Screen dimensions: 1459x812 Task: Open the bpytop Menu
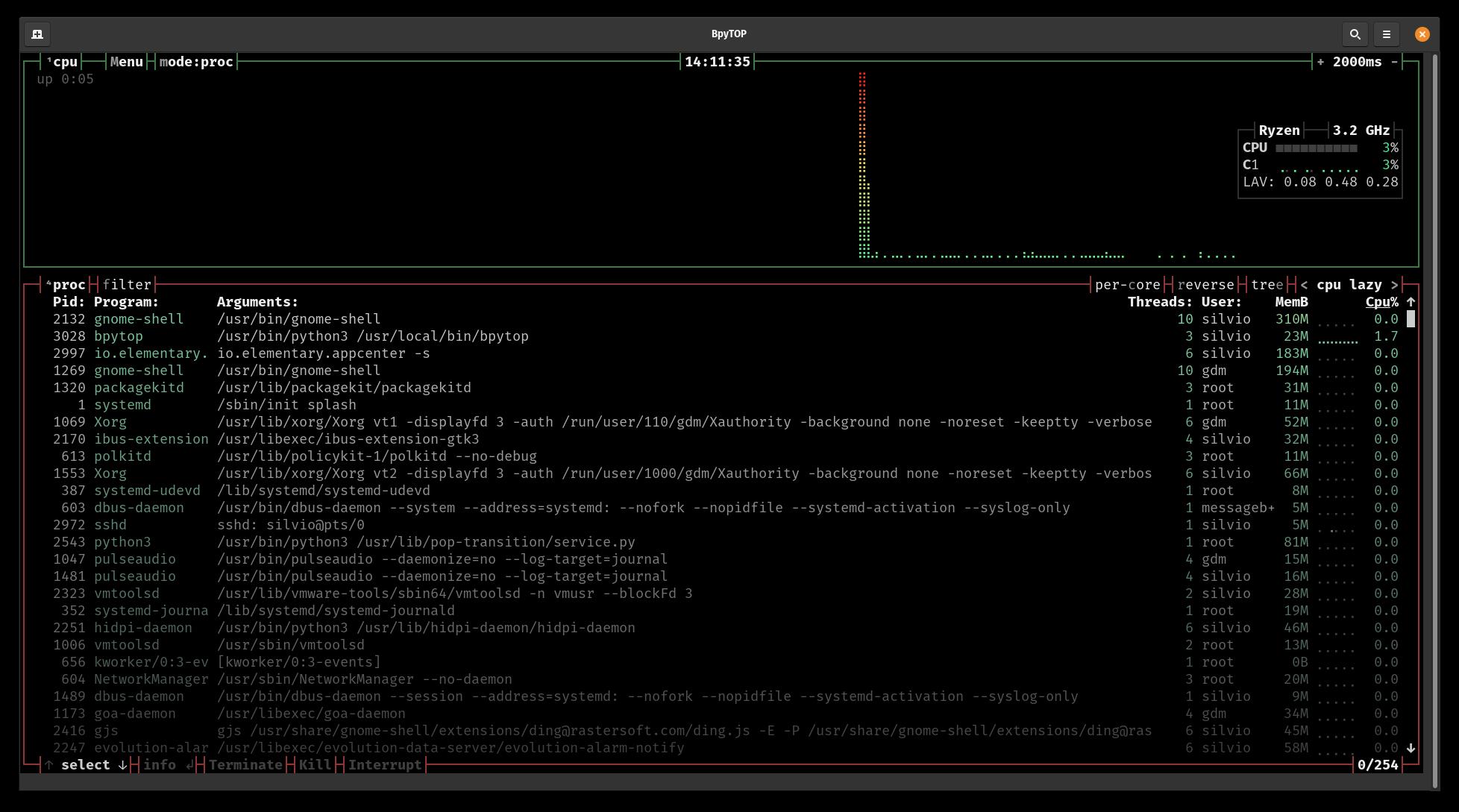[127, 62]
